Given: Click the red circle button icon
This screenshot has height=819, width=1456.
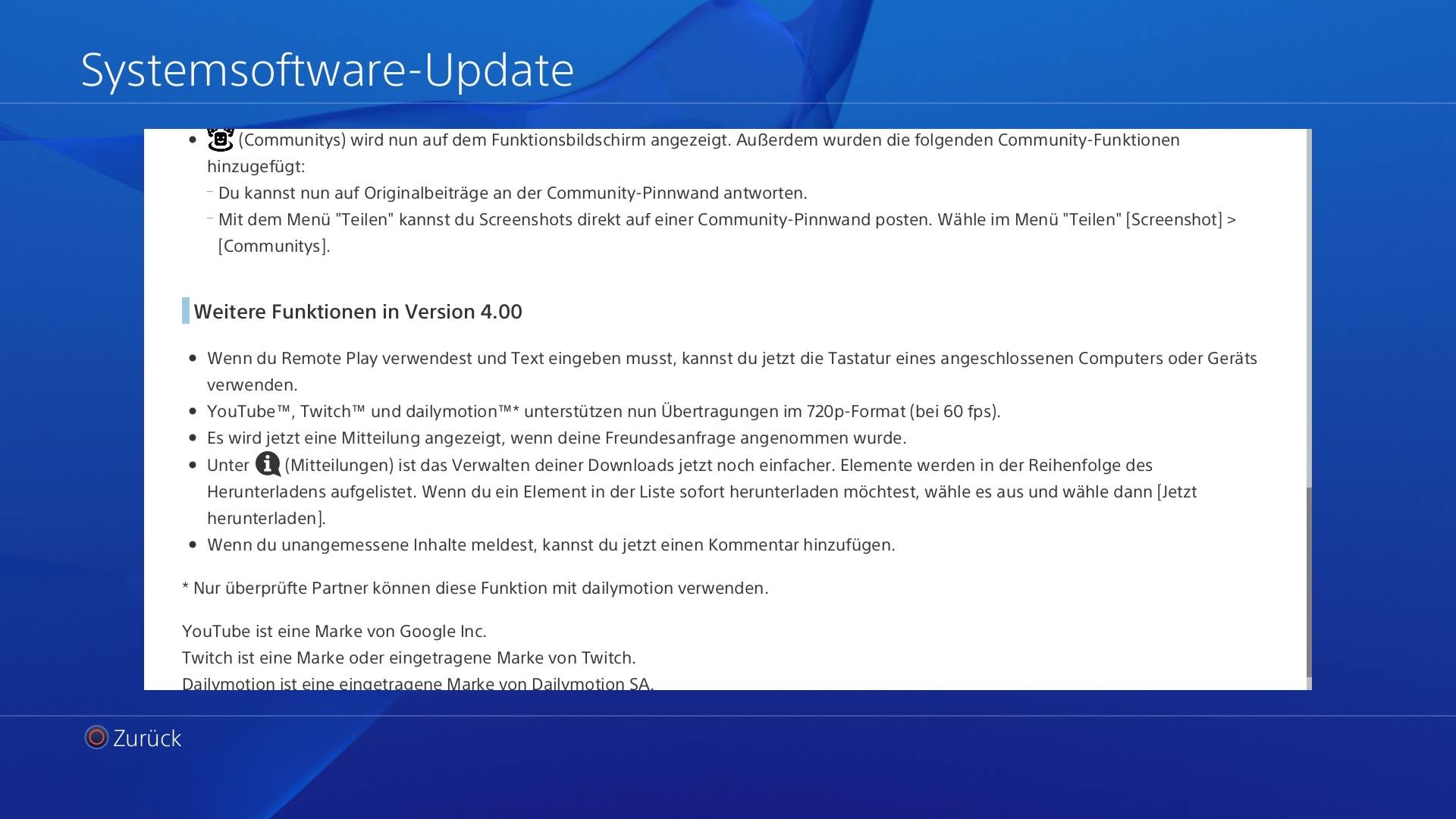Looking at the screenshot, I should point(96,737).
